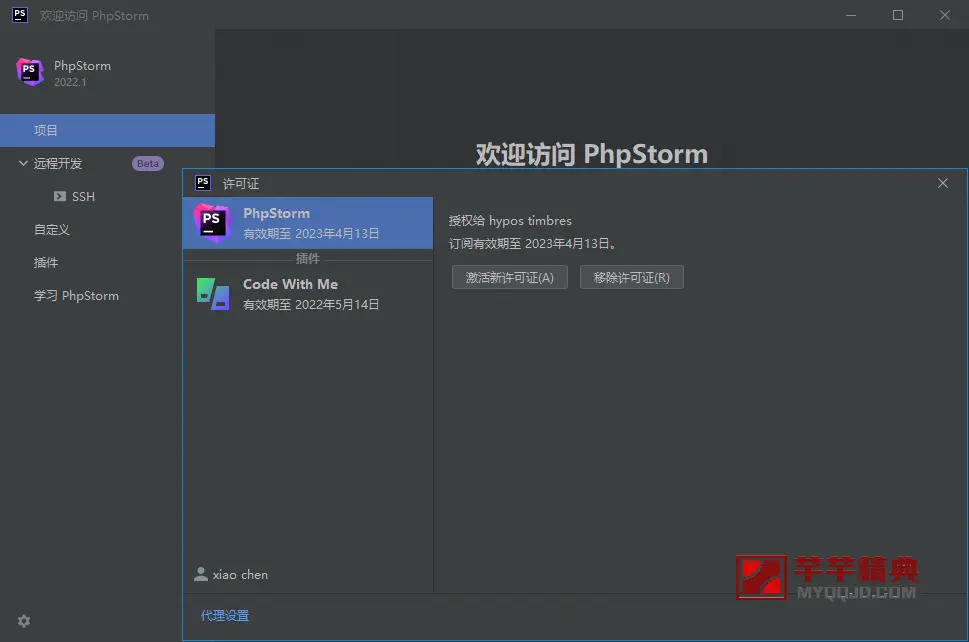The image size is (969, 642).
Task: Open the 代理设置 link
Action: [225, 615]
